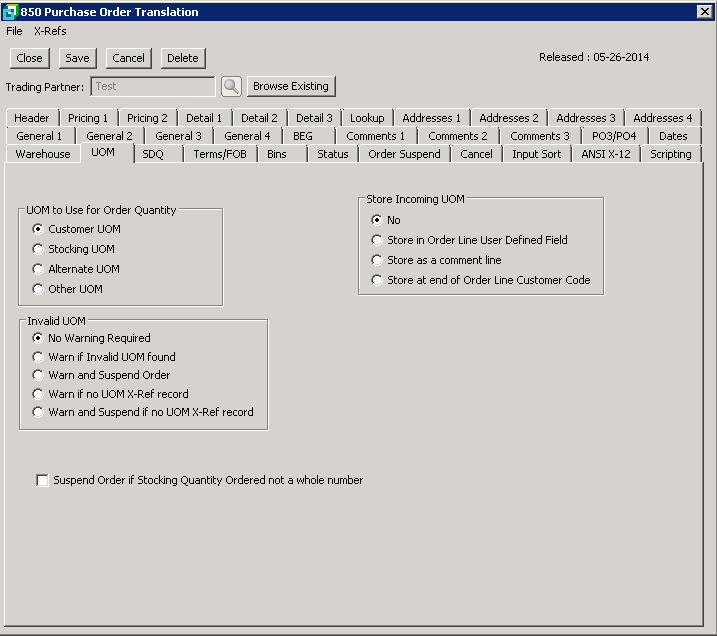The width and height of the screenshot is (717, 636).
Task: Go to the Order Suspend tab
Action: (x=404, y=154)
